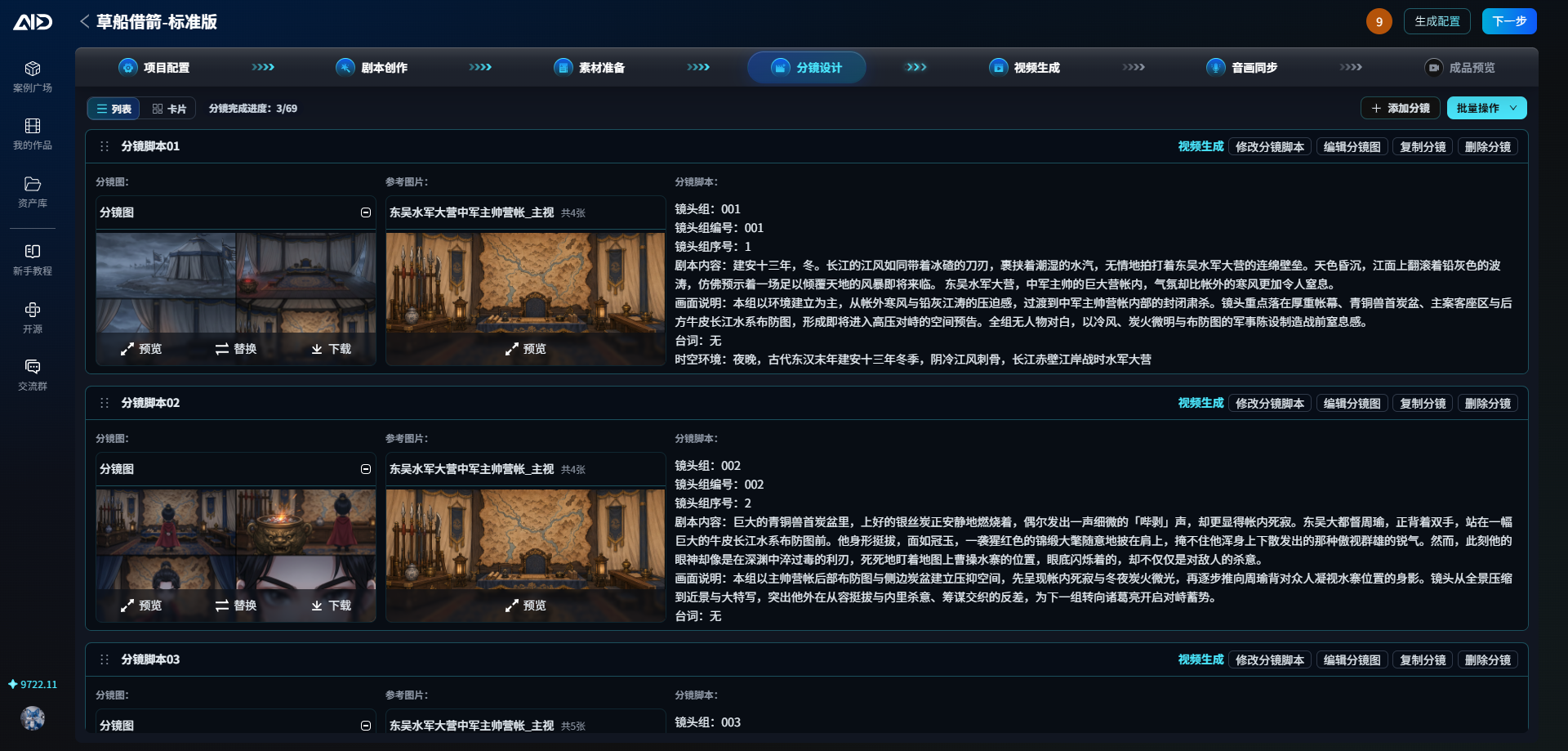The width and height of the screenshot is (1568, 751).
Task: Click 复制分镜 for 分镜脚本02
Action: coord(1423,404)
